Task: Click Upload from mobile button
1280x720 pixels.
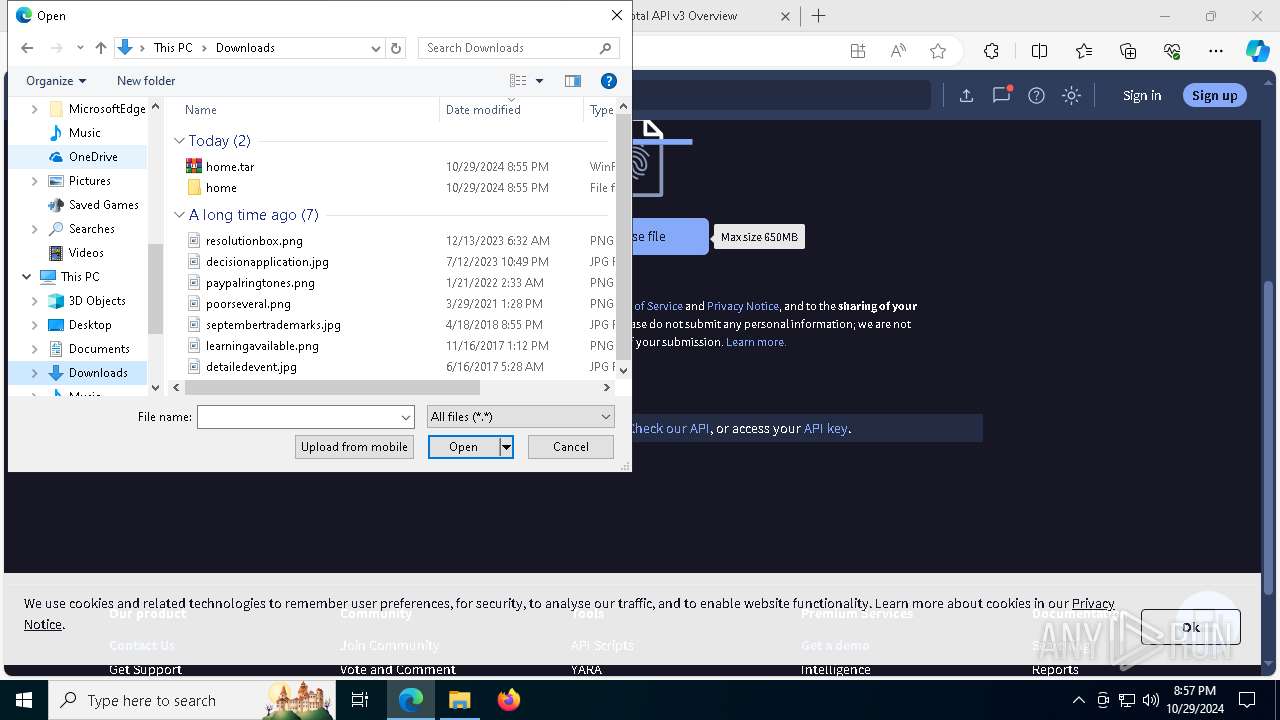Action: [x=354, y=447]
